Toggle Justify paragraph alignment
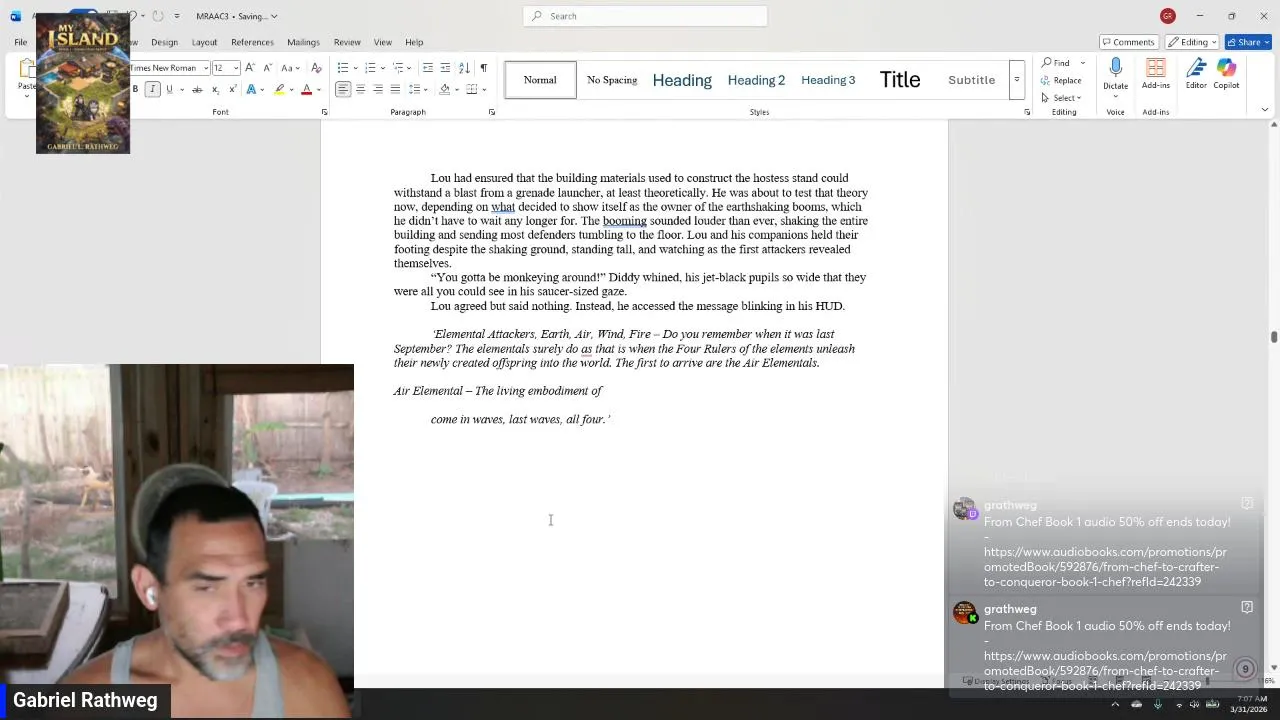 (x=395, y=89)
